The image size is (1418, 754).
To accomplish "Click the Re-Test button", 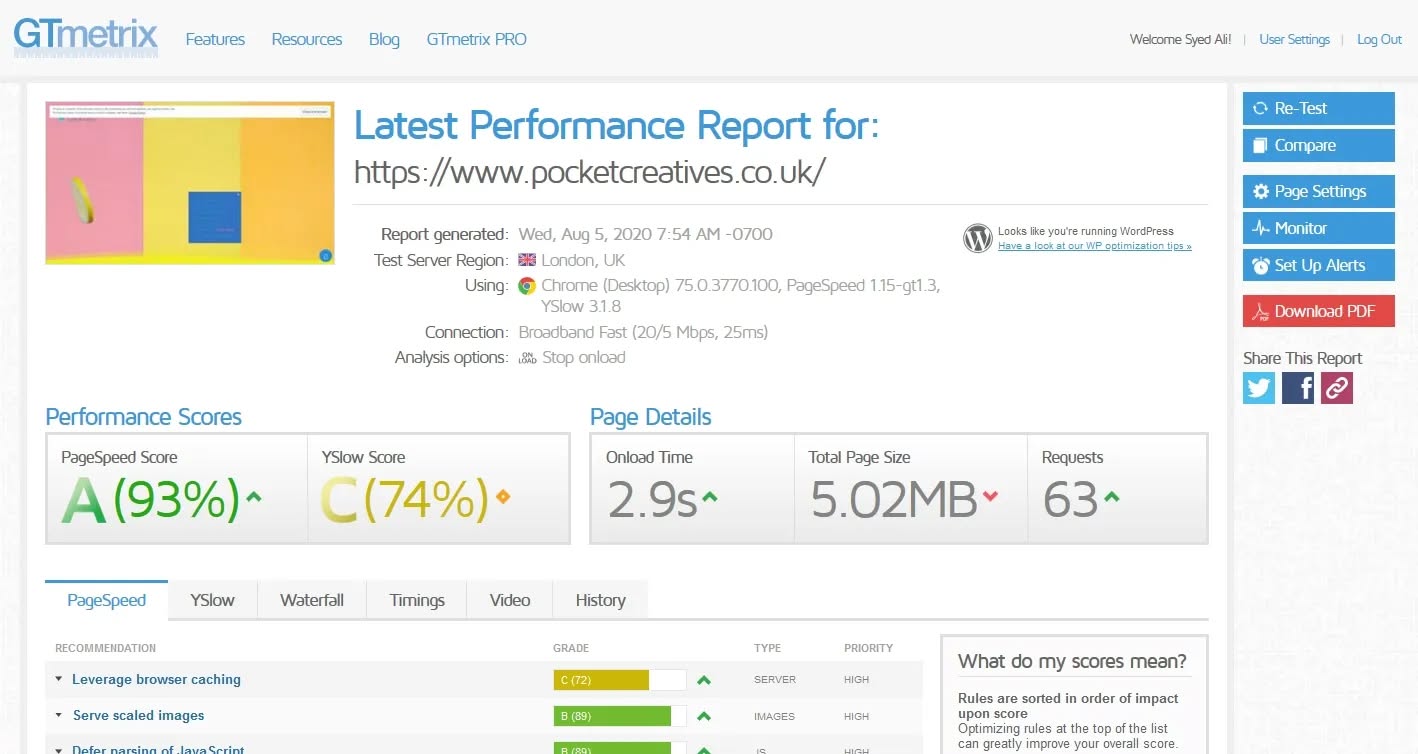I will [x=1318, y=108].
